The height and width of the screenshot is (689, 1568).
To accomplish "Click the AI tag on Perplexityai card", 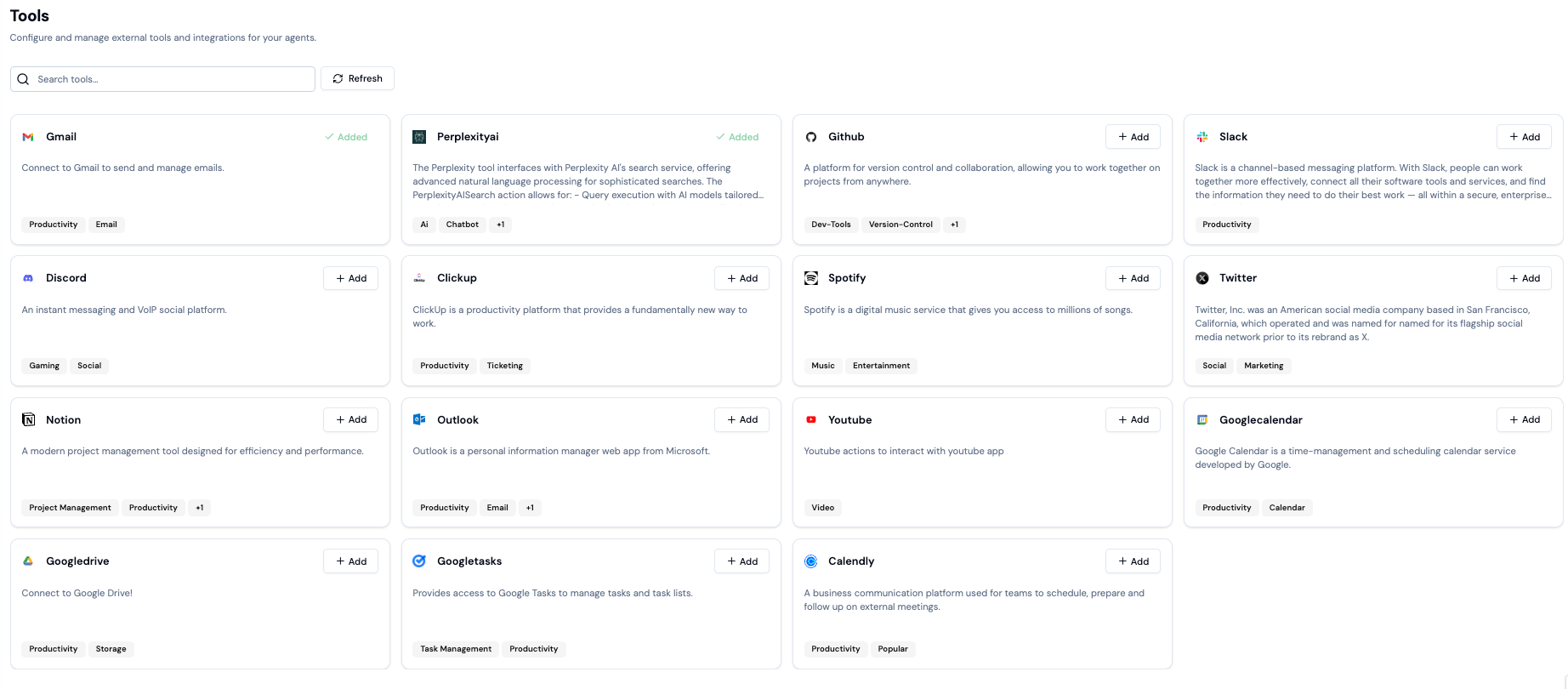I will coord(424,225).
